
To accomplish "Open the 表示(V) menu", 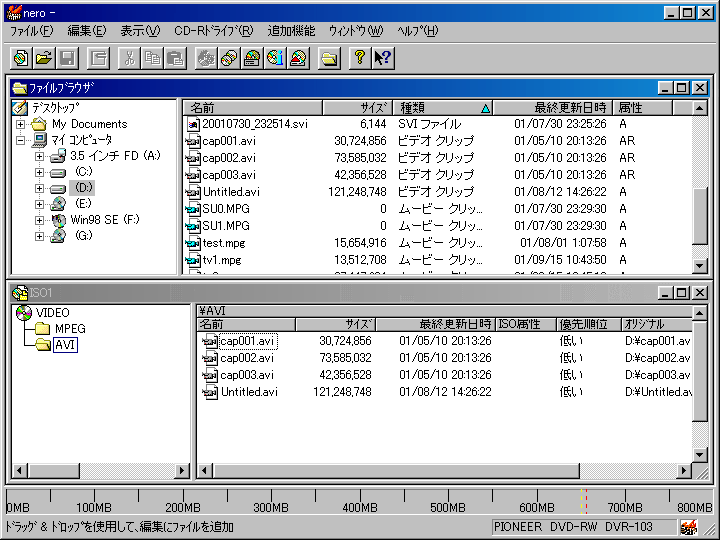I will pos(140,31).
